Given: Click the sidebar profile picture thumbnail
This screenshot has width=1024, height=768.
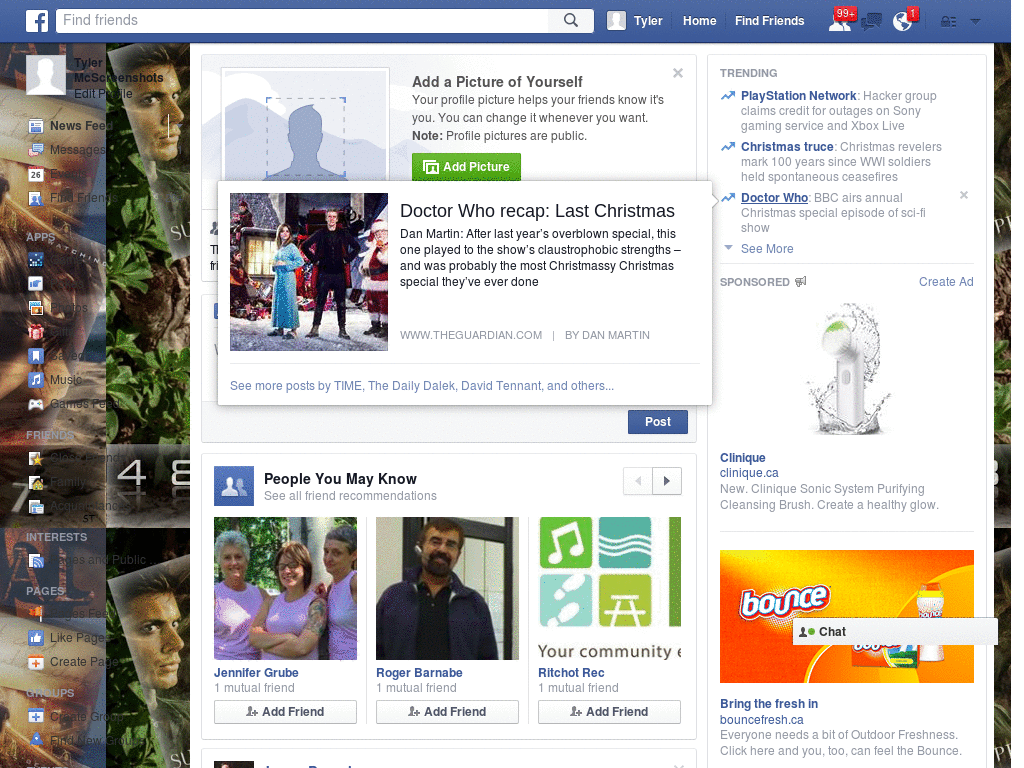Looking at the screenshot, I should tap(46, 74).
